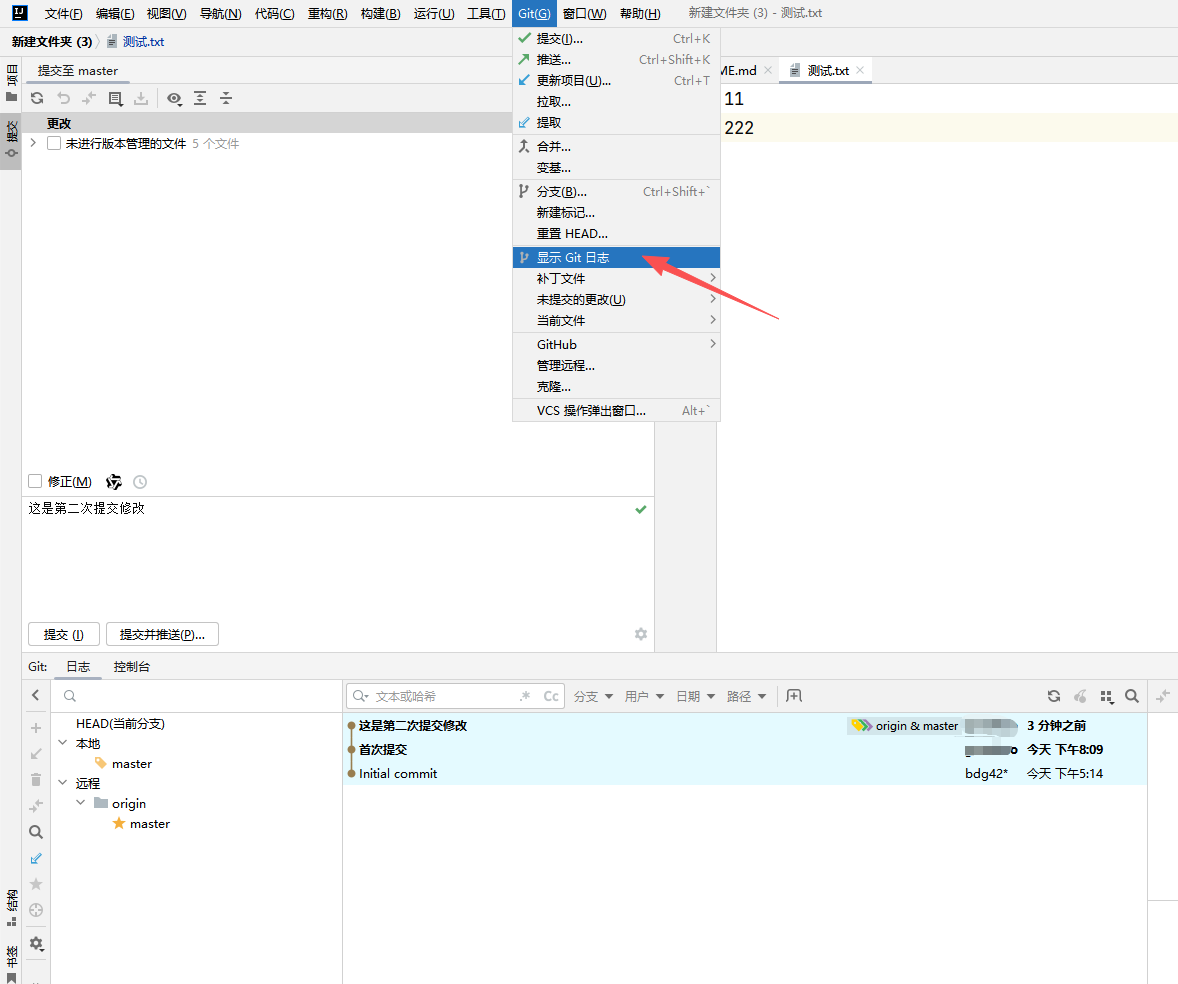Select 管理远程... in Git menu

(616, 366)
